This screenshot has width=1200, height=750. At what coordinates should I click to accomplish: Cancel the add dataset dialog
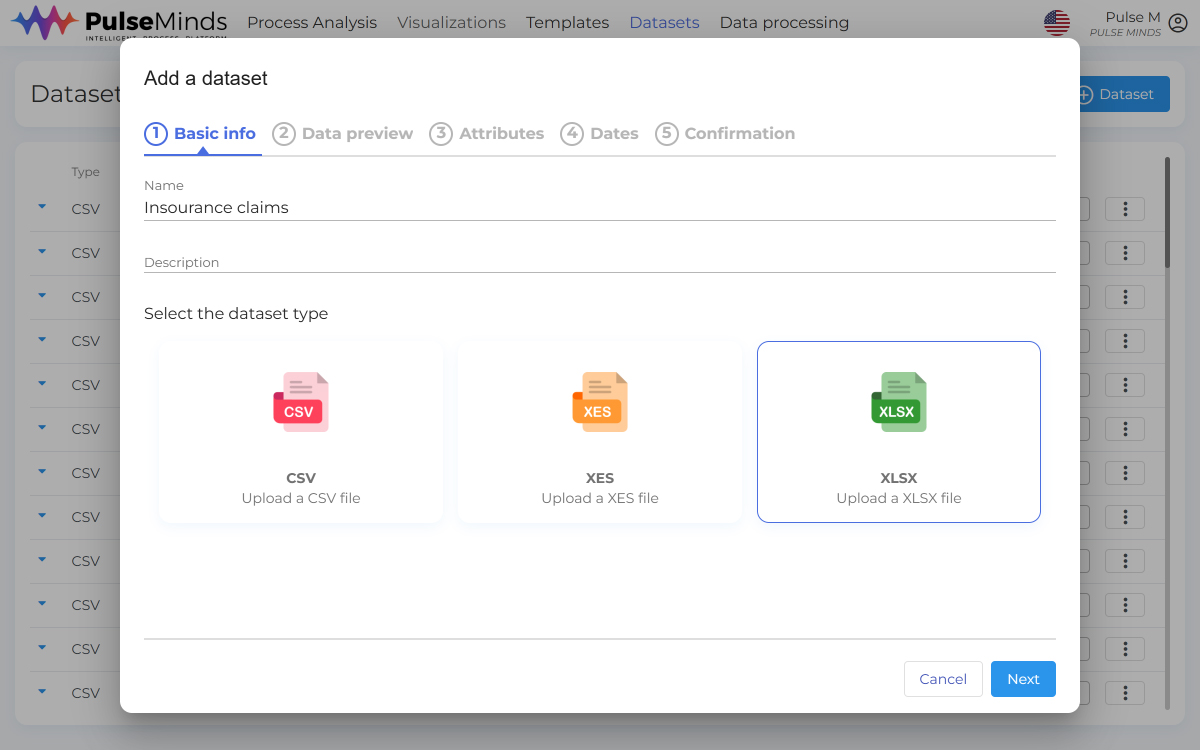point(943,679)
